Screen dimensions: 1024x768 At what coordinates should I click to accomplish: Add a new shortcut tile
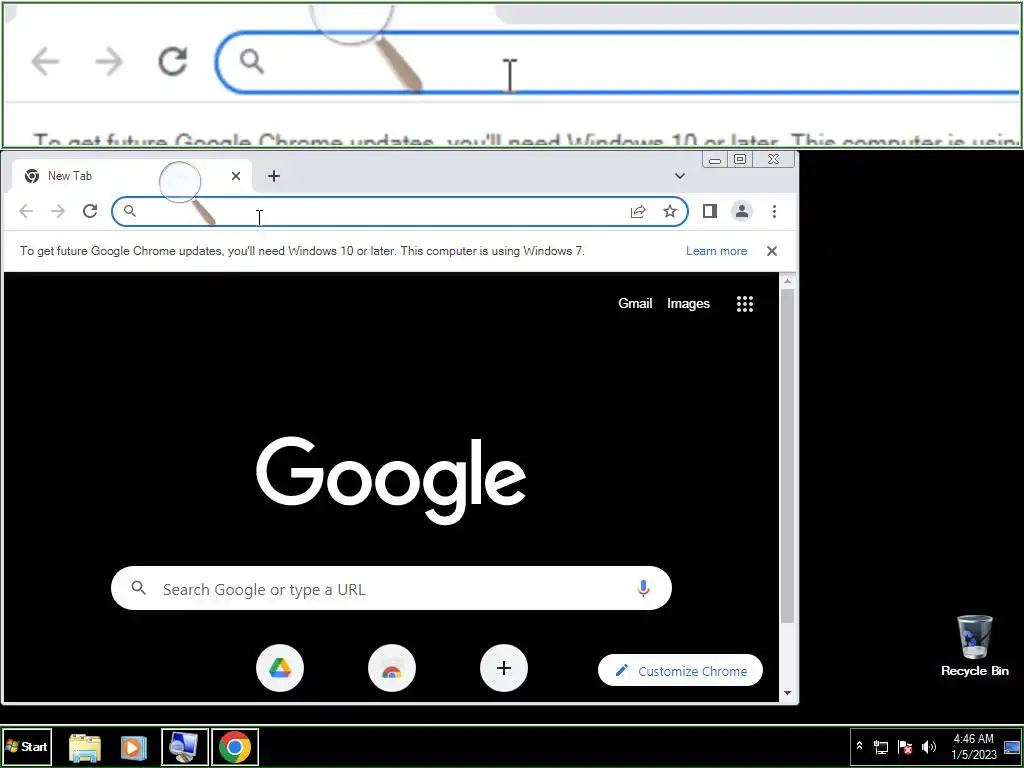point(504,668)
